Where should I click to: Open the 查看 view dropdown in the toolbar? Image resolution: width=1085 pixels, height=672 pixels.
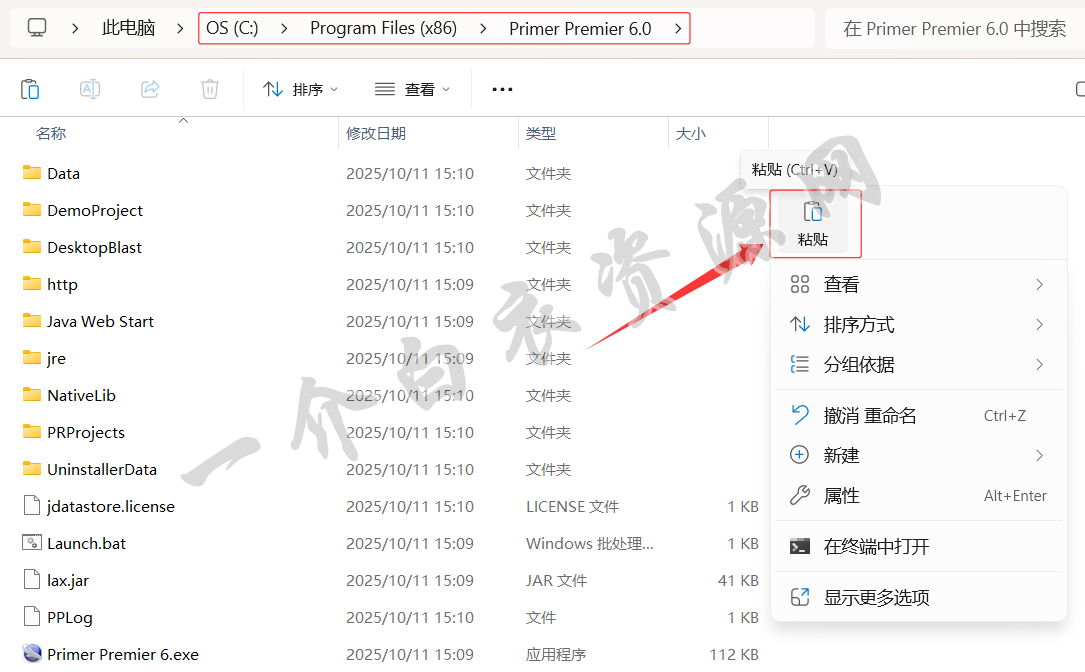click(x=413, y=89)
